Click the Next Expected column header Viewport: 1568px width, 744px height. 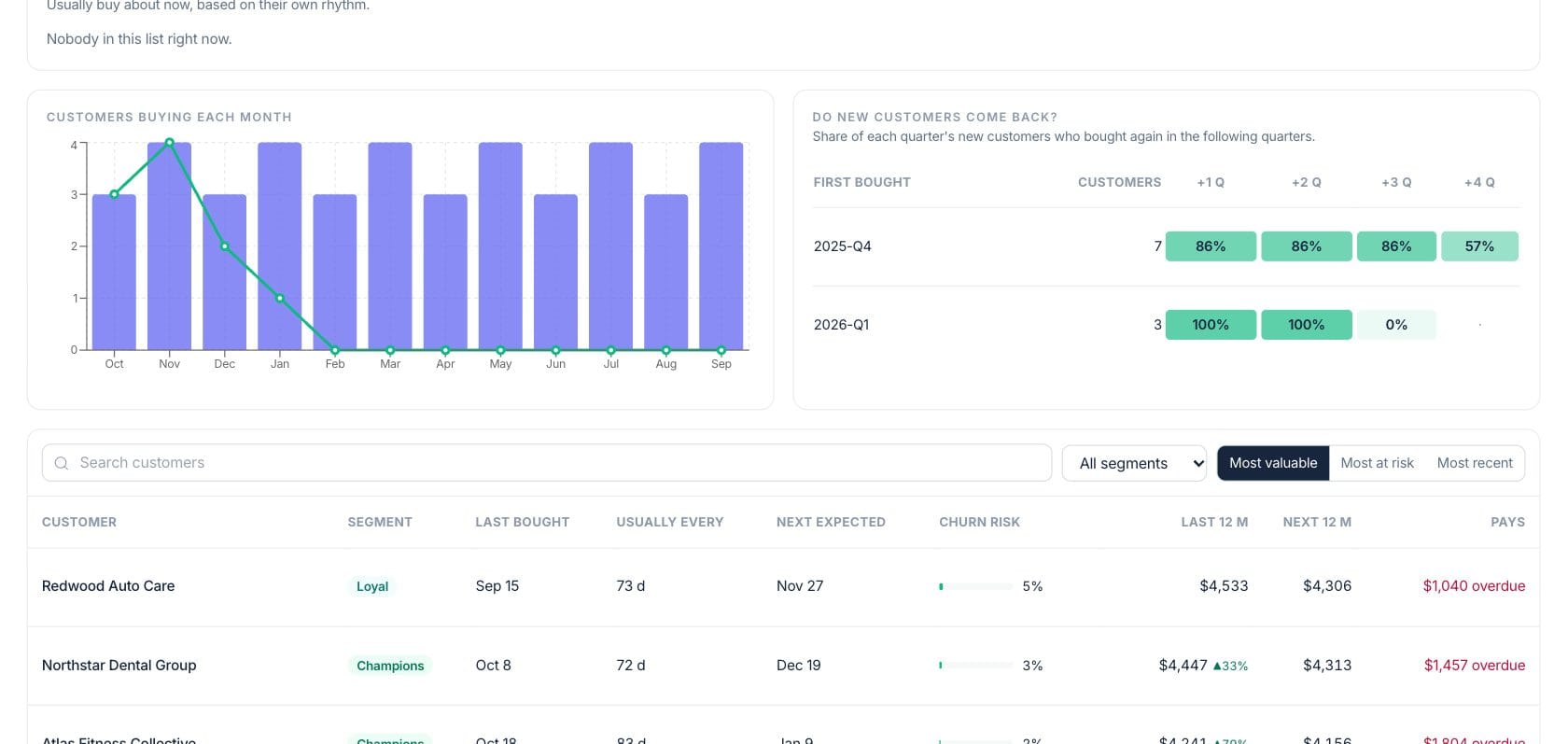[831, 522]
